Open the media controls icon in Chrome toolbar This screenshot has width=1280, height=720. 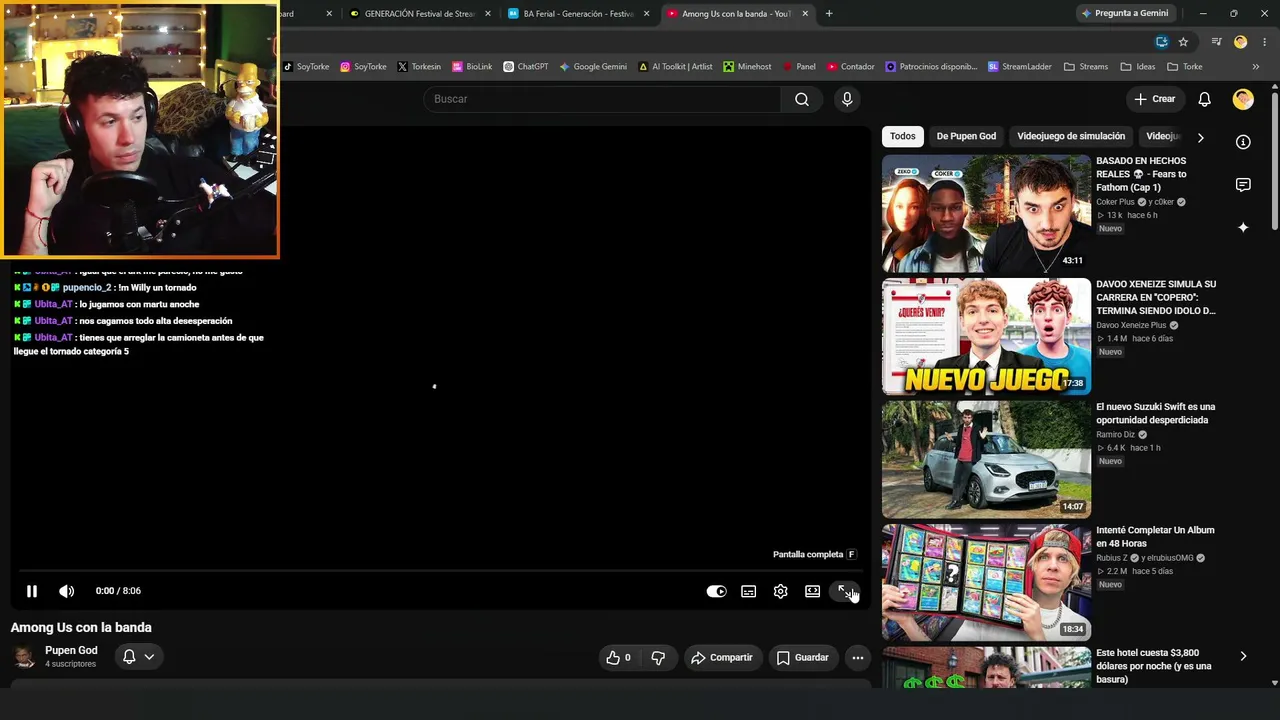1216,42
